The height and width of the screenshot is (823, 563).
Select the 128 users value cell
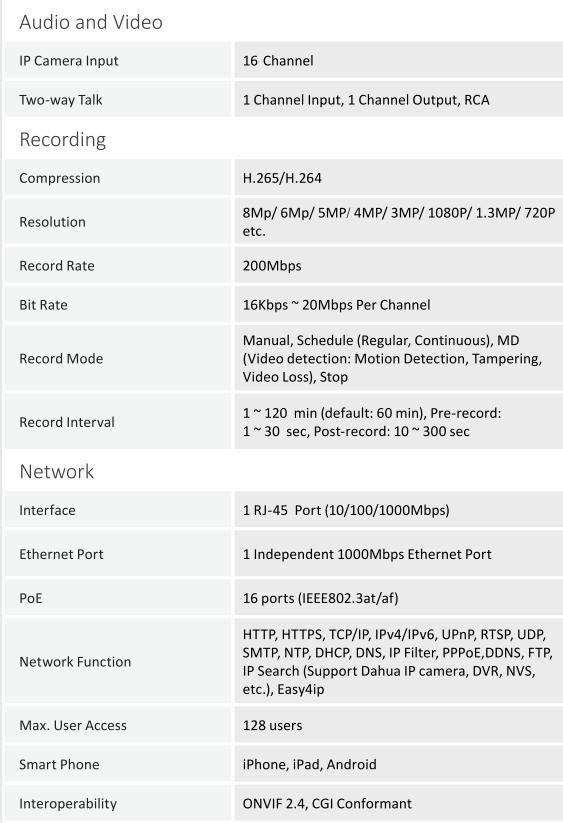[x=398, y=725]
